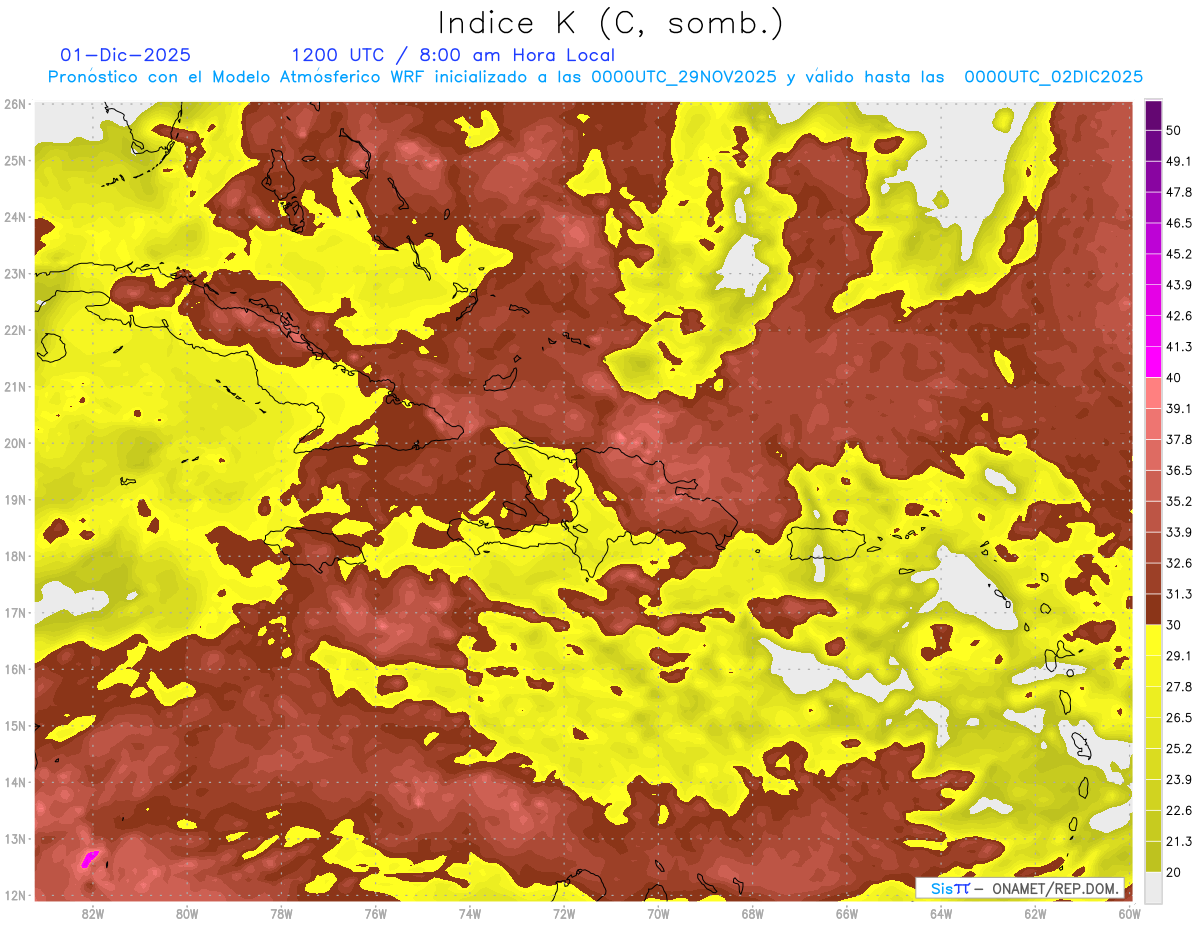Click '1200 UTC / 8:00 am Hora Local'
The image size is (1200, 927).
[x=453, y=55]
